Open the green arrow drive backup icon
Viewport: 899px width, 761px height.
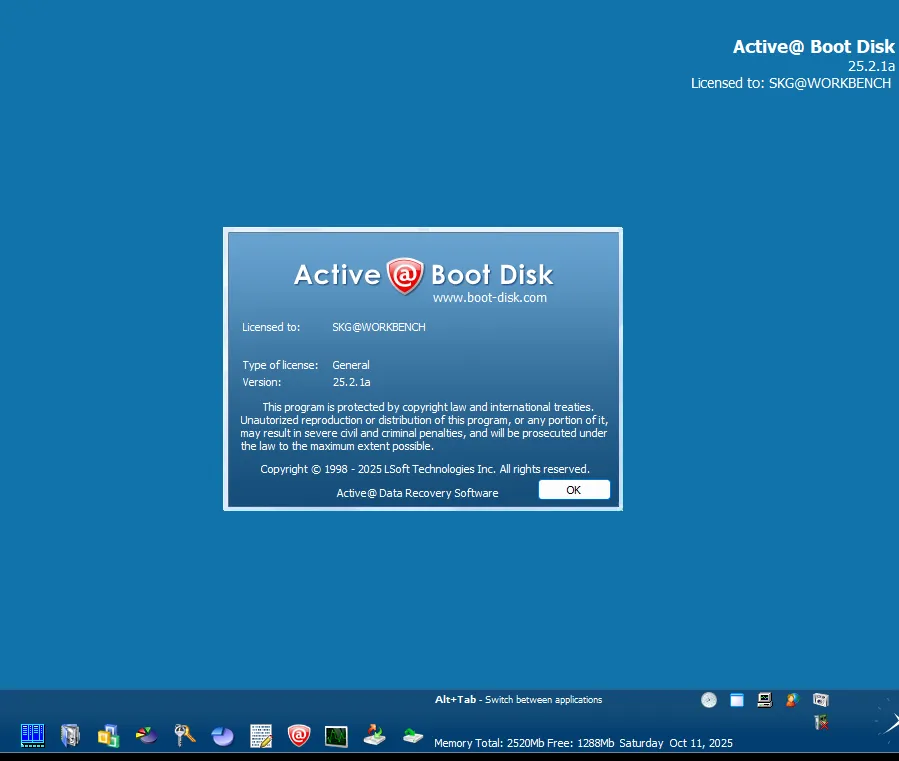pyautogui.click(x=412, y=735)
